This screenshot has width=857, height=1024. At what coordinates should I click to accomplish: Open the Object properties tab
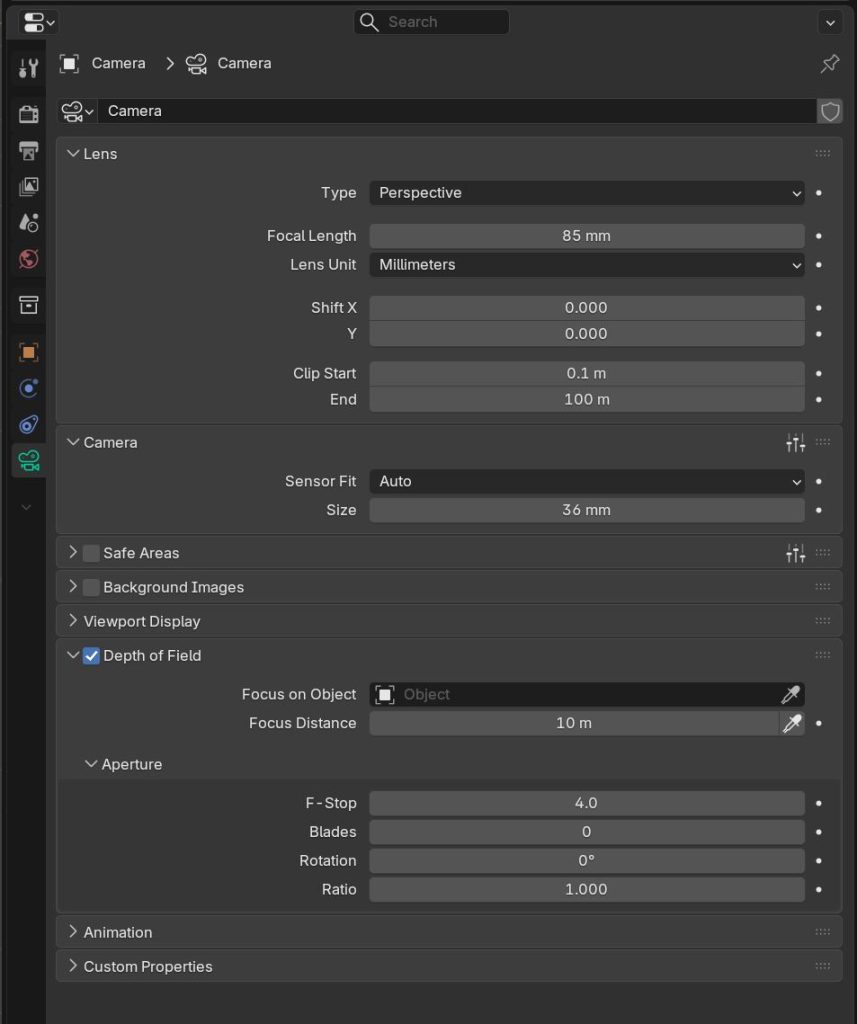(29, 352)
